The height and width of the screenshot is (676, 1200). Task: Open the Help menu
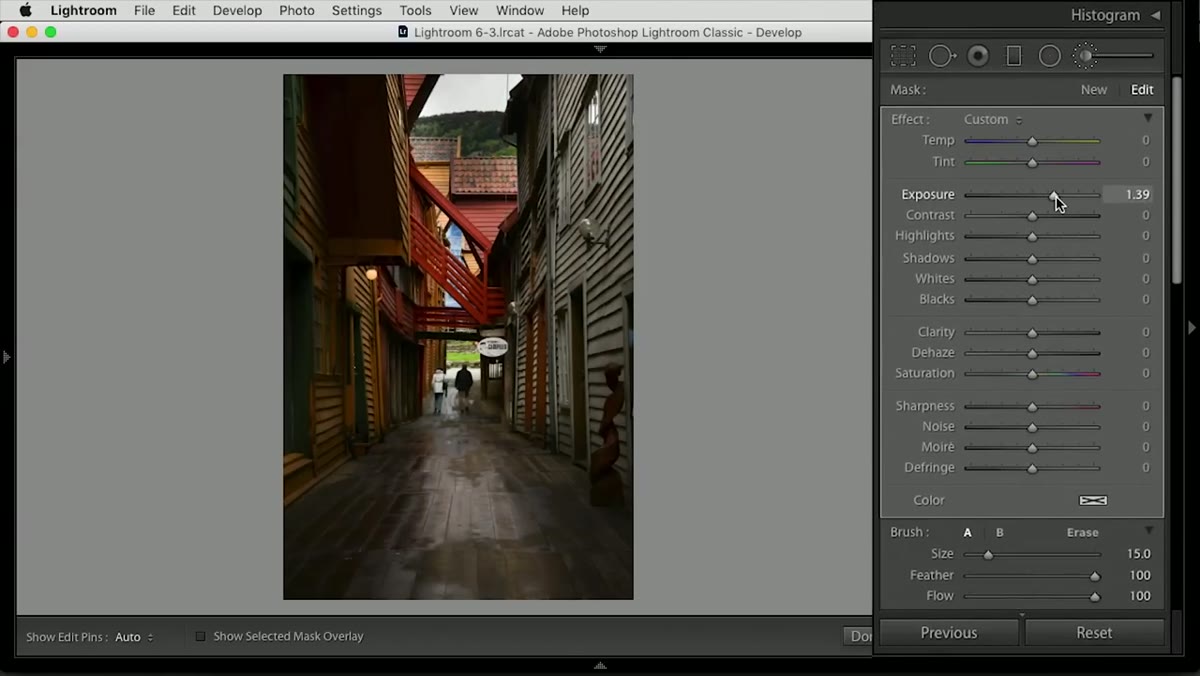[575, 11]
